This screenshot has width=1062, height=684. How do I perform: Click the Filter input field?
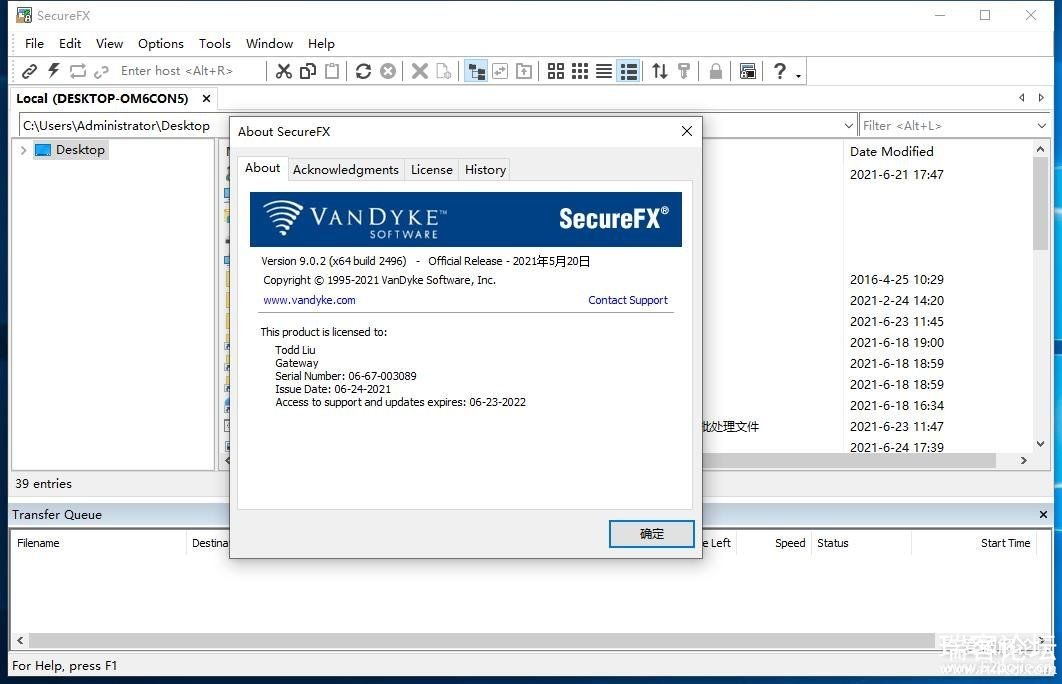tap(947, 125)
